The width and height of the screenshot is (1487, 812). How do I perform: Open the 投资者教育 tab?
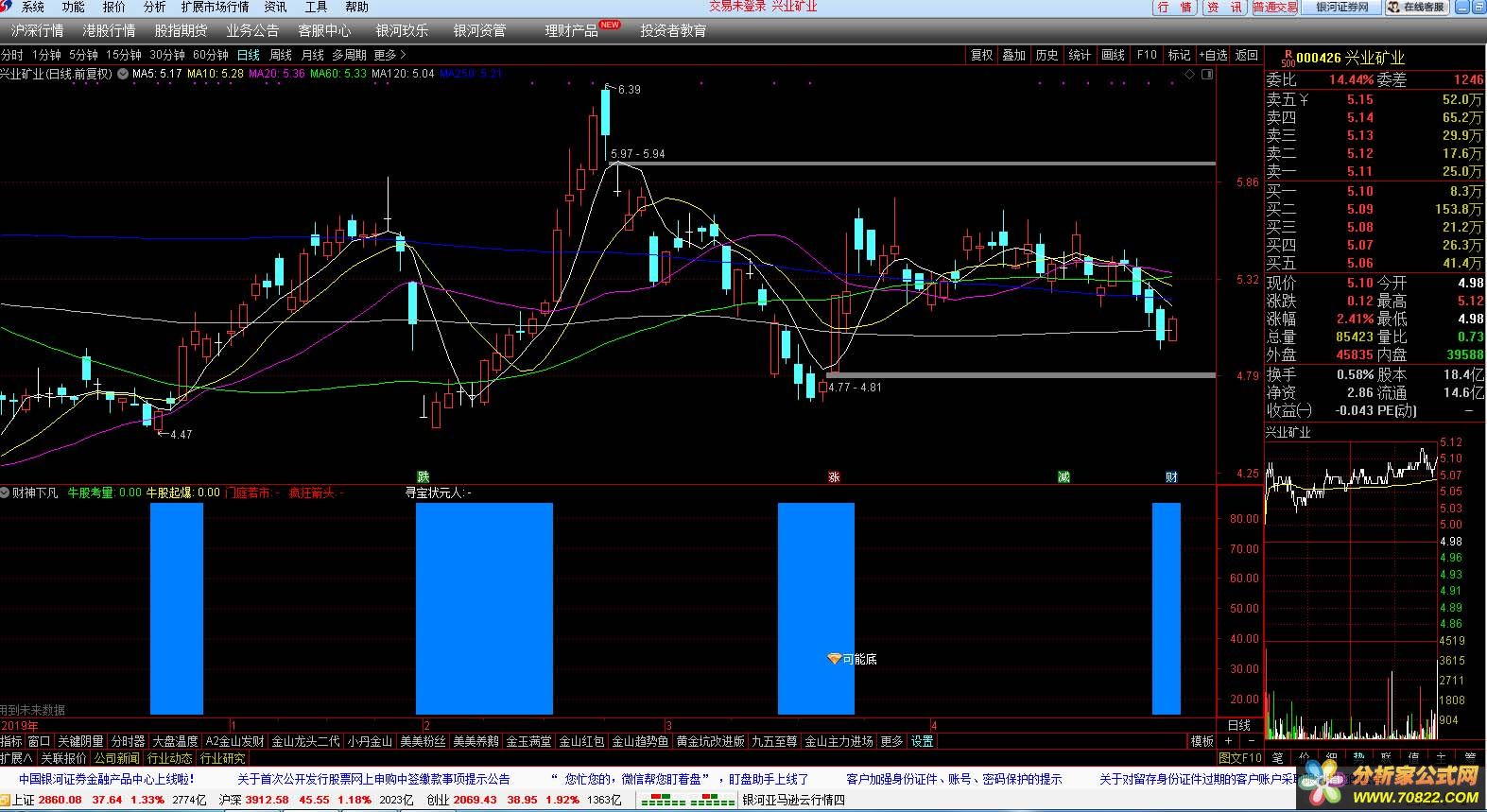tap(673, 30)
